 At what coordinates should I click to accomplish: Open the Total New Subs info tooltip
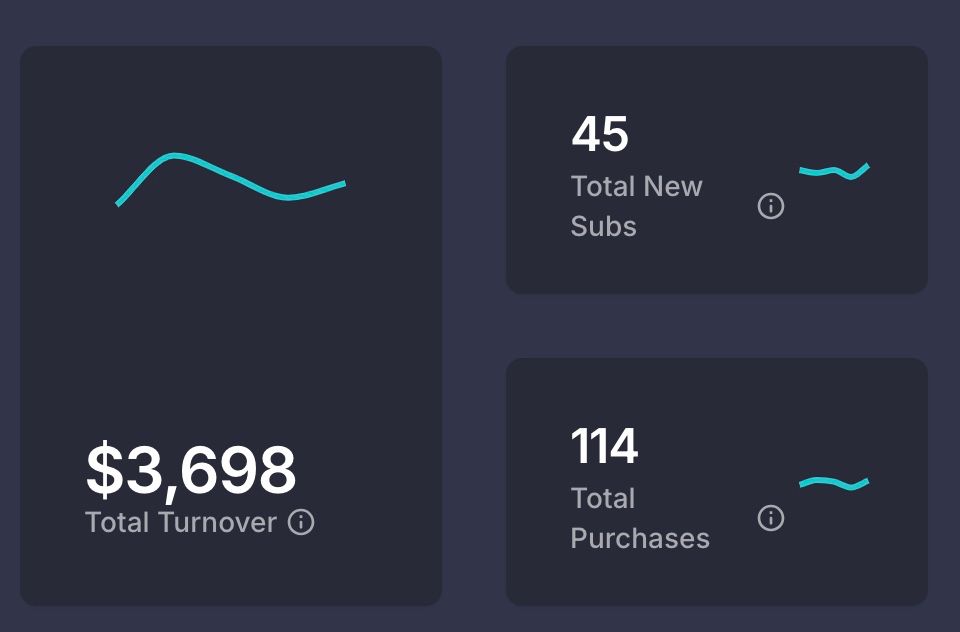click(770, 206)
